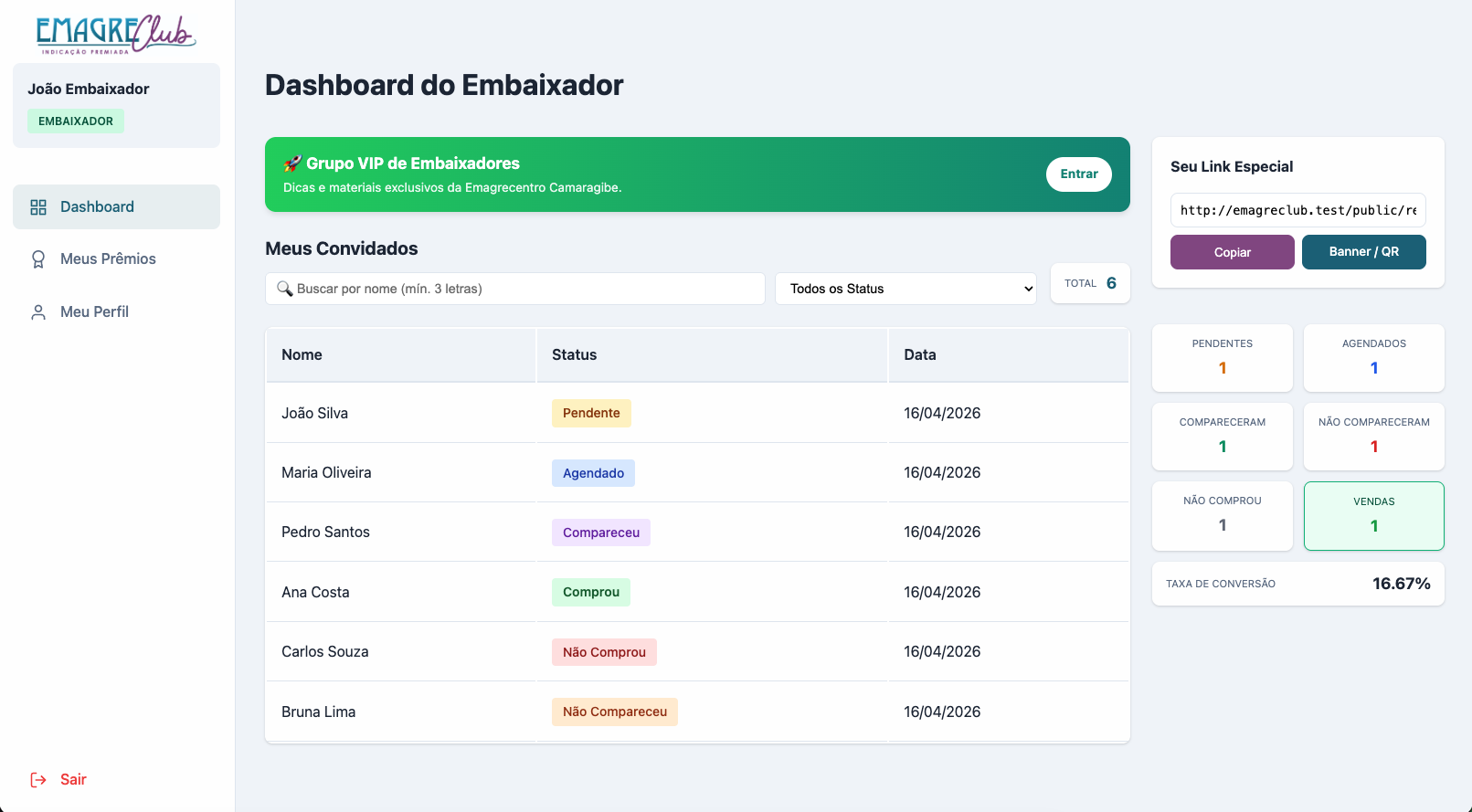Click the date in Bruna Lima's row
Image resolution: width=1472 pixels, height=812 pixels.
[x=942, y=712]
